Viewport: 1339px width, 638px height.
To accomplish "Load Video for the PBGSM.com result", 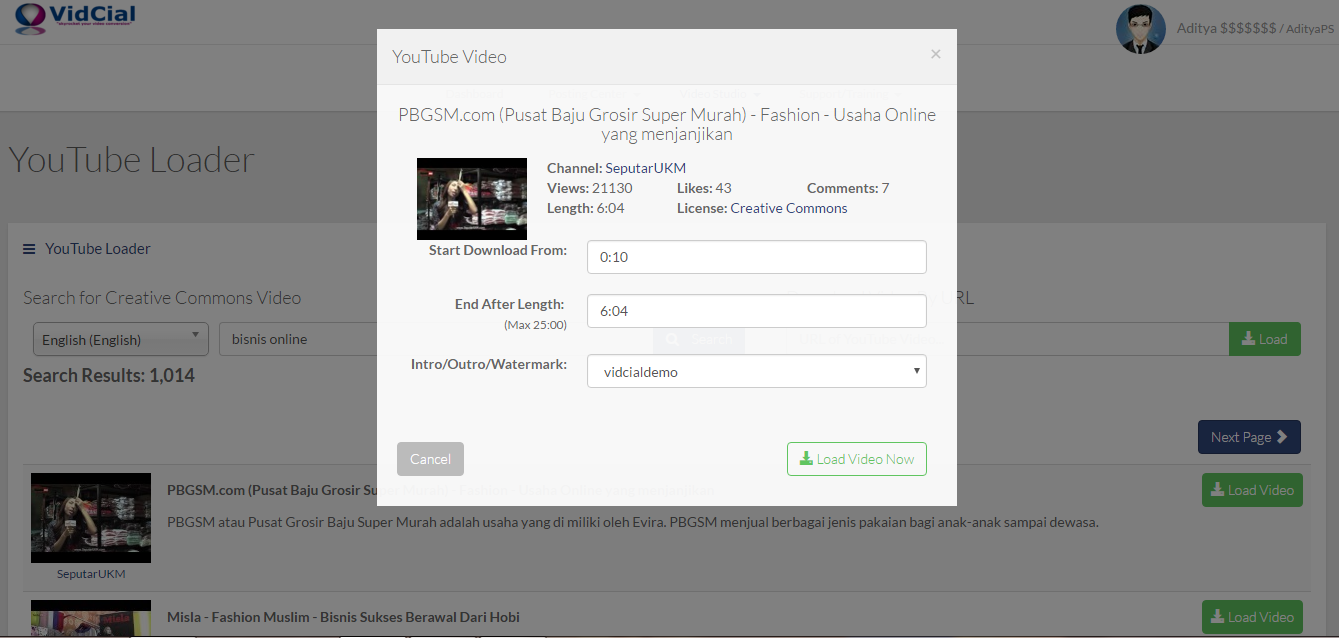I will click(1252, 490).
